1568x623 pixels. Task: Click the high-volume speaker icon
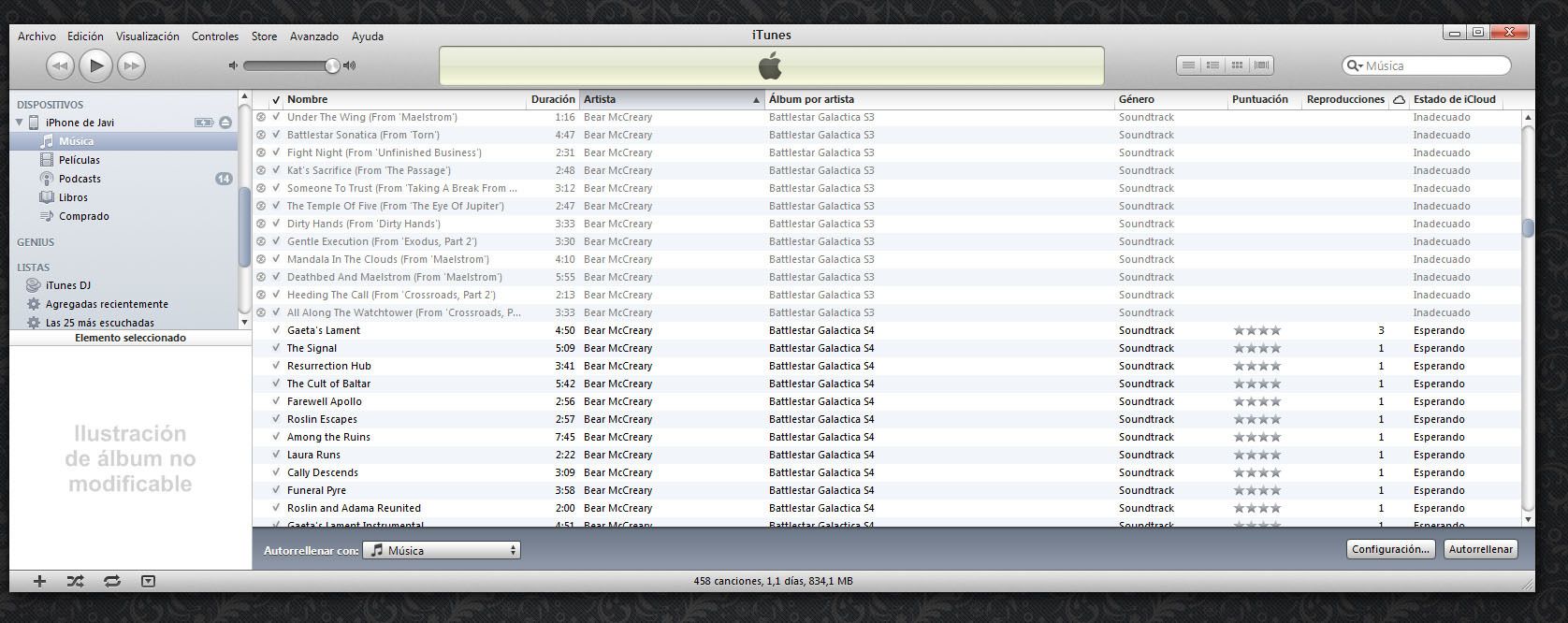pyautogui.click(x=349, y=65)
